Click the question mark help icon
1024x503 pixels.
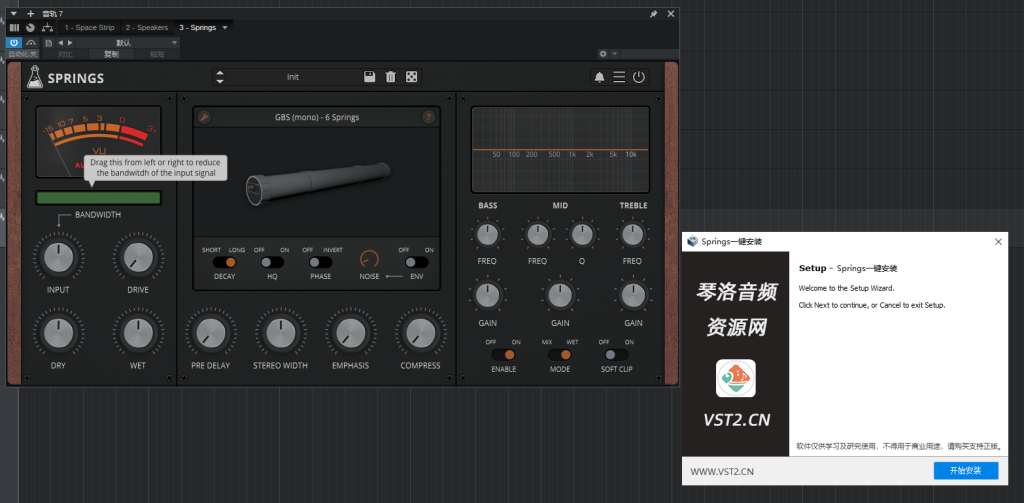[429, 117]
